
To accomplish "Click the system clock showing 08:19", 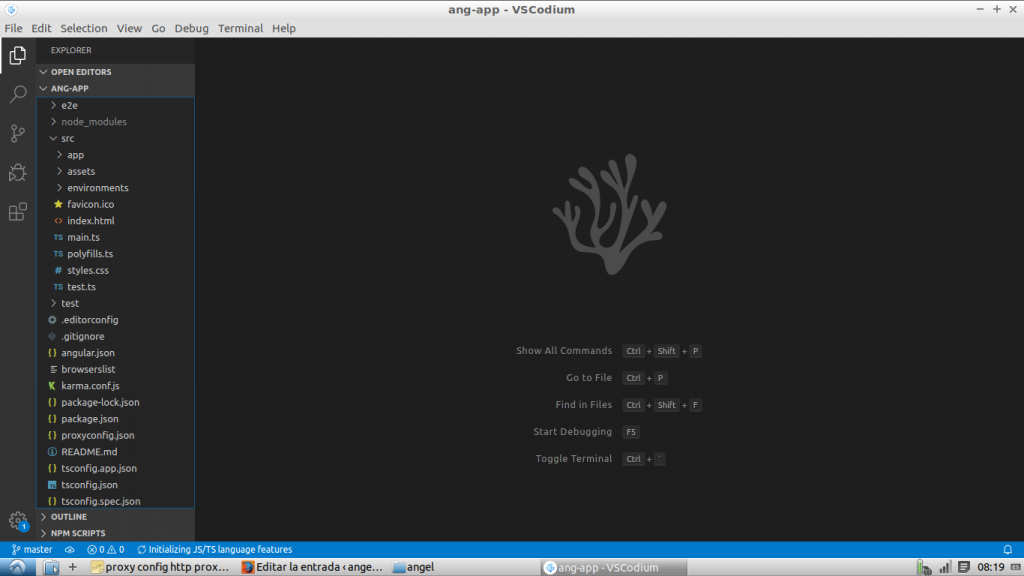I will [991, 568].
